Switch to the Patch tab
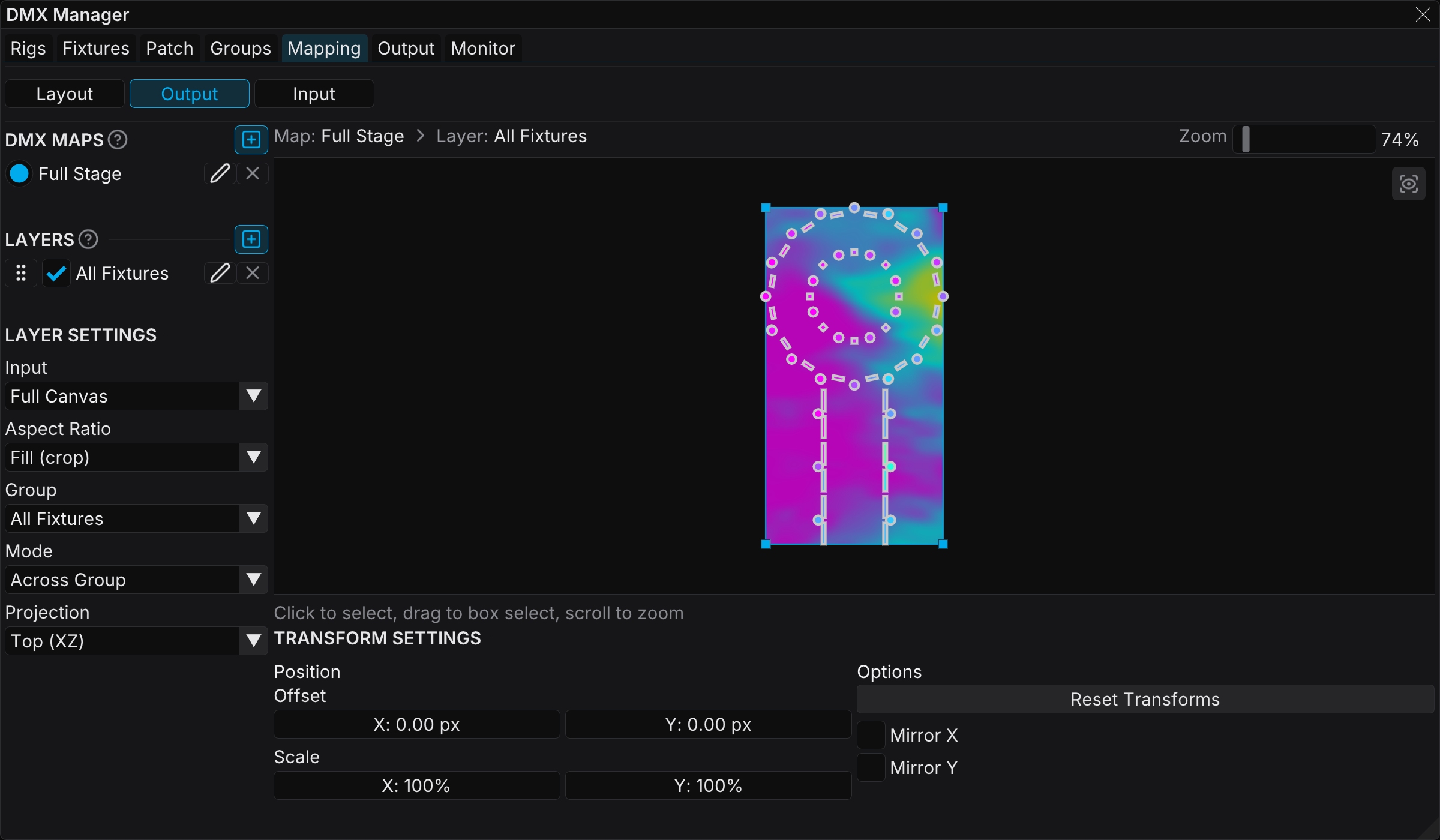The height and width of the screenshot is (840, 1440). [170, 48]
